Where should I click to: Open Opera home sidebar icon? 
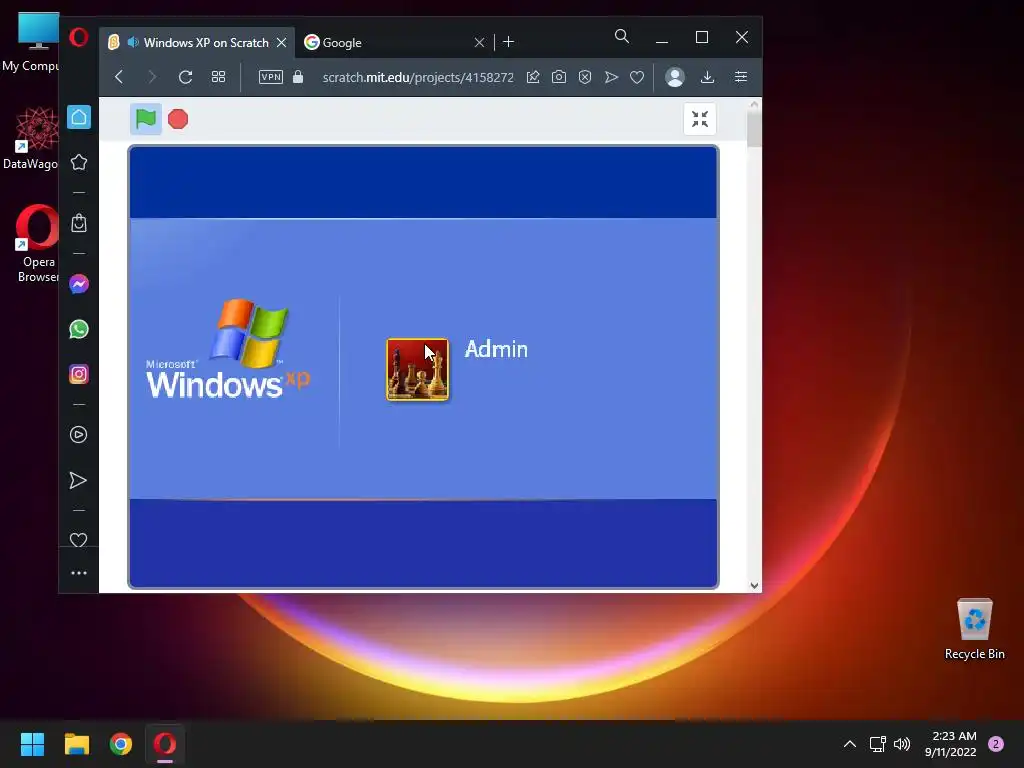[79, 118]
